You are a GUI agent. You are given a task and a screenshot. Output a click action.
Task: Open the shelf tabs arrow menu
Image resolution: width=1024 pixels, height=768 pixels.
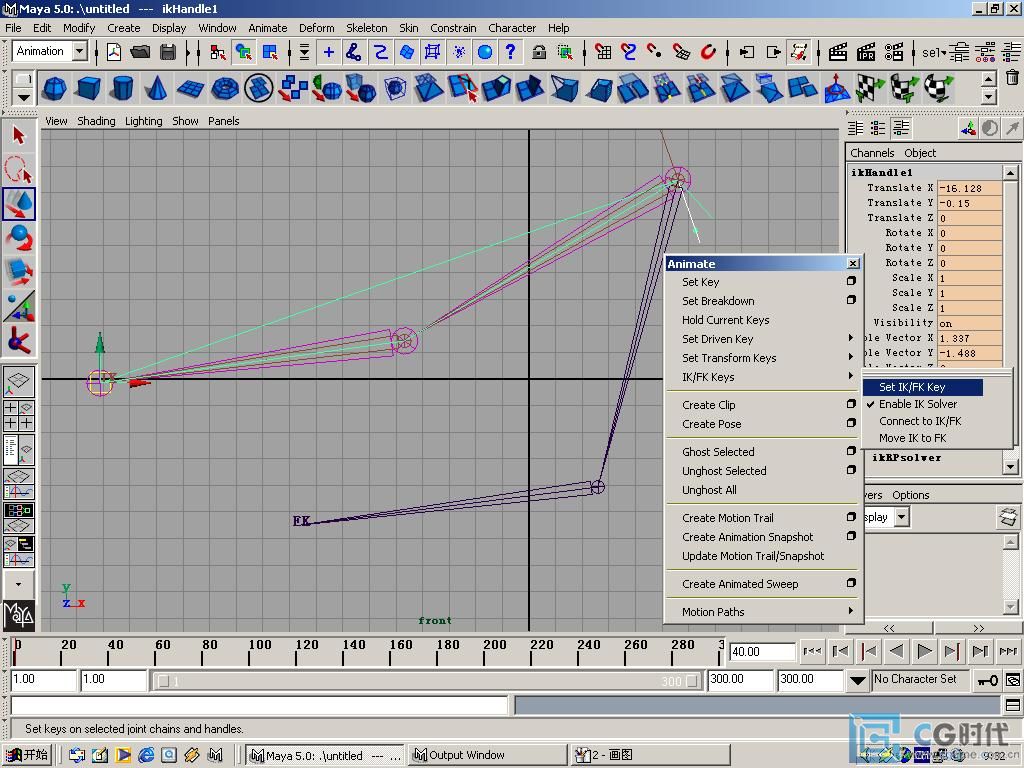tap(23, 97)
